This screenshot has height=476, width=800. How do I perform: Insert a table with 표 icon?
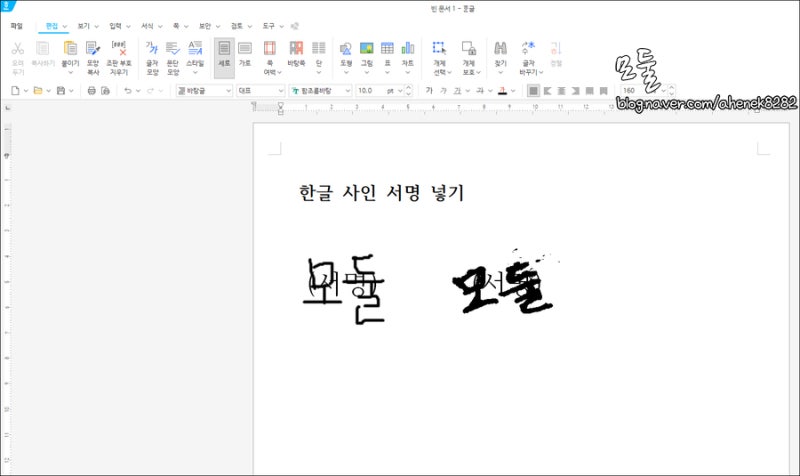(387, 49)
